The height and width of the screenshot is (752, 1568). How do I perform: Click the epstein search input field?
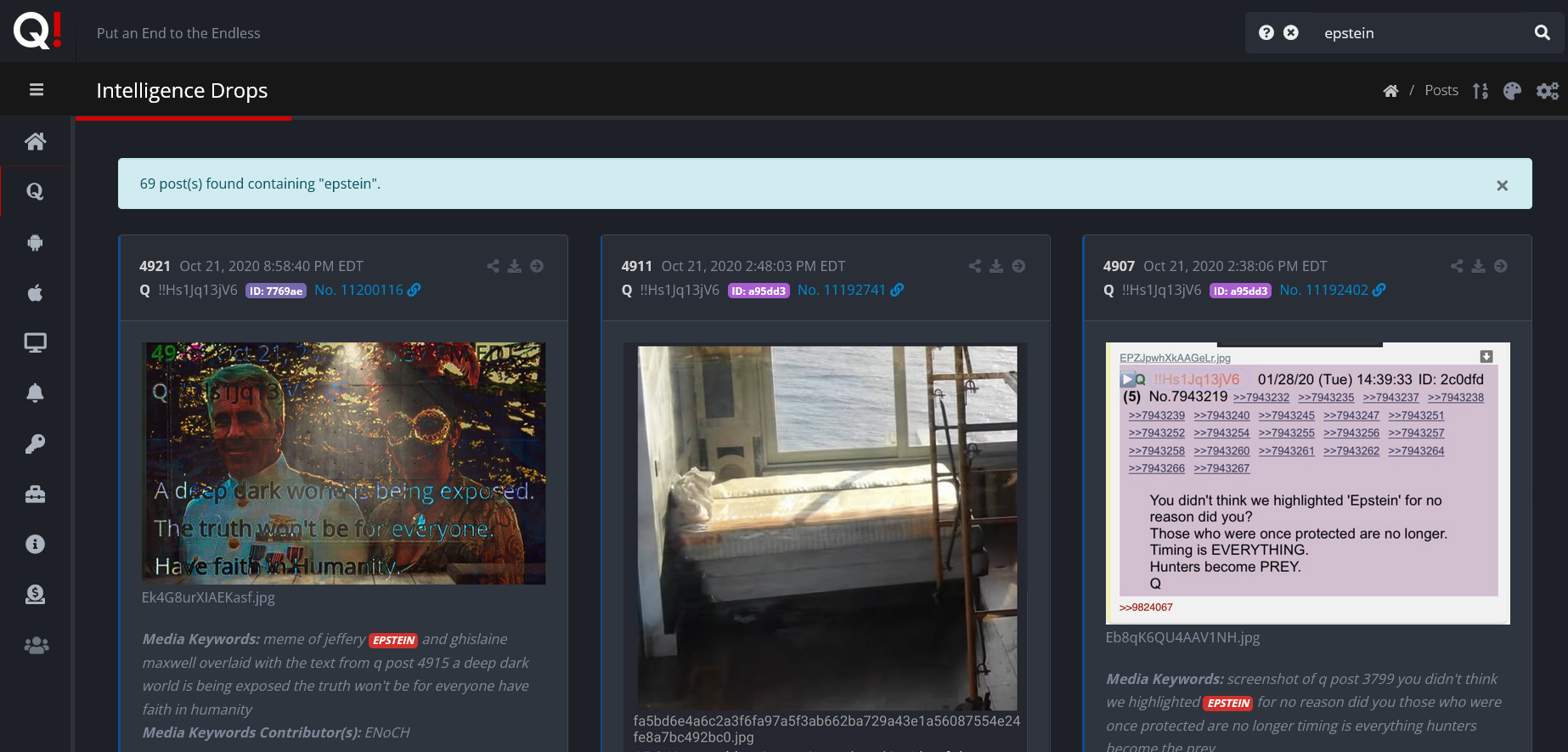click(x=1419, y=33)
